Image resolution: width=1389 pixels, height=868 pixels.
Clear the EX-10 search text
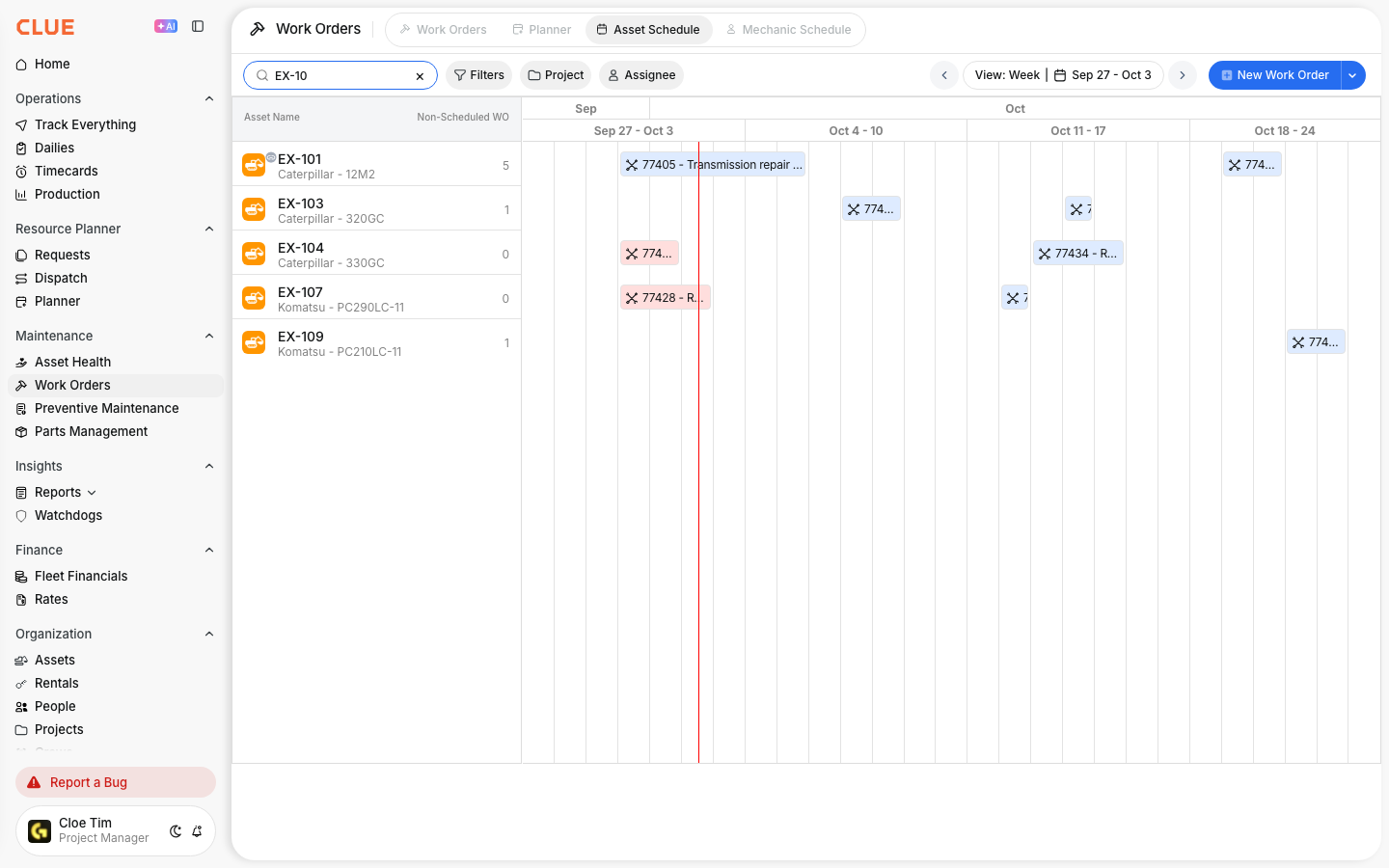[420, 76]
